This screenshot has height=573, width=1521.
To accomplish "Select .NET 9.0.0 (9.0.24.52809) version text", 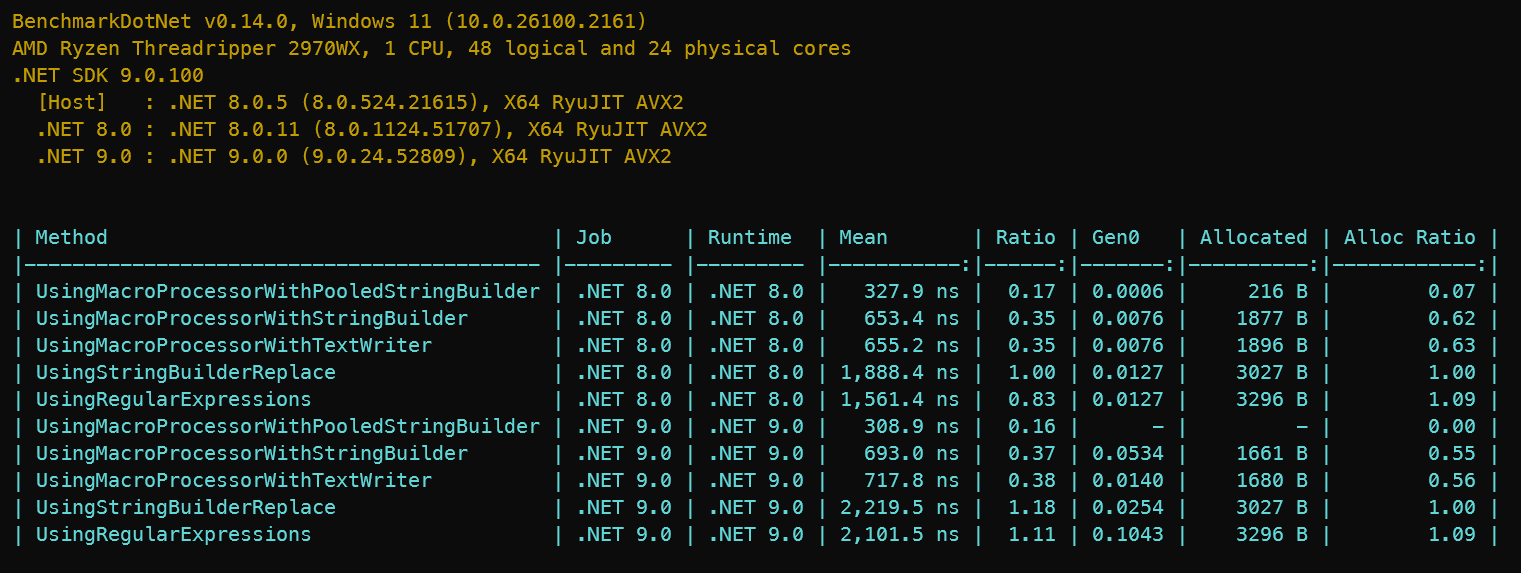I will (324, 156).
